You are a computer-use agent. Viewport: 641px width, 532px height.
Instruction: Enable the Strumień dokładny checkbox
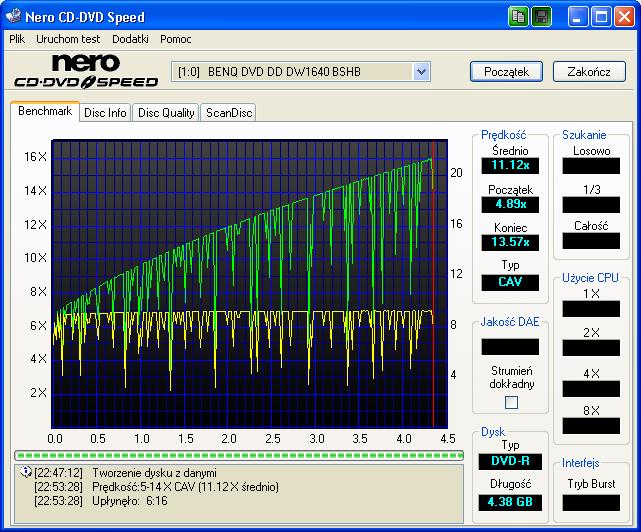[511, 402]
